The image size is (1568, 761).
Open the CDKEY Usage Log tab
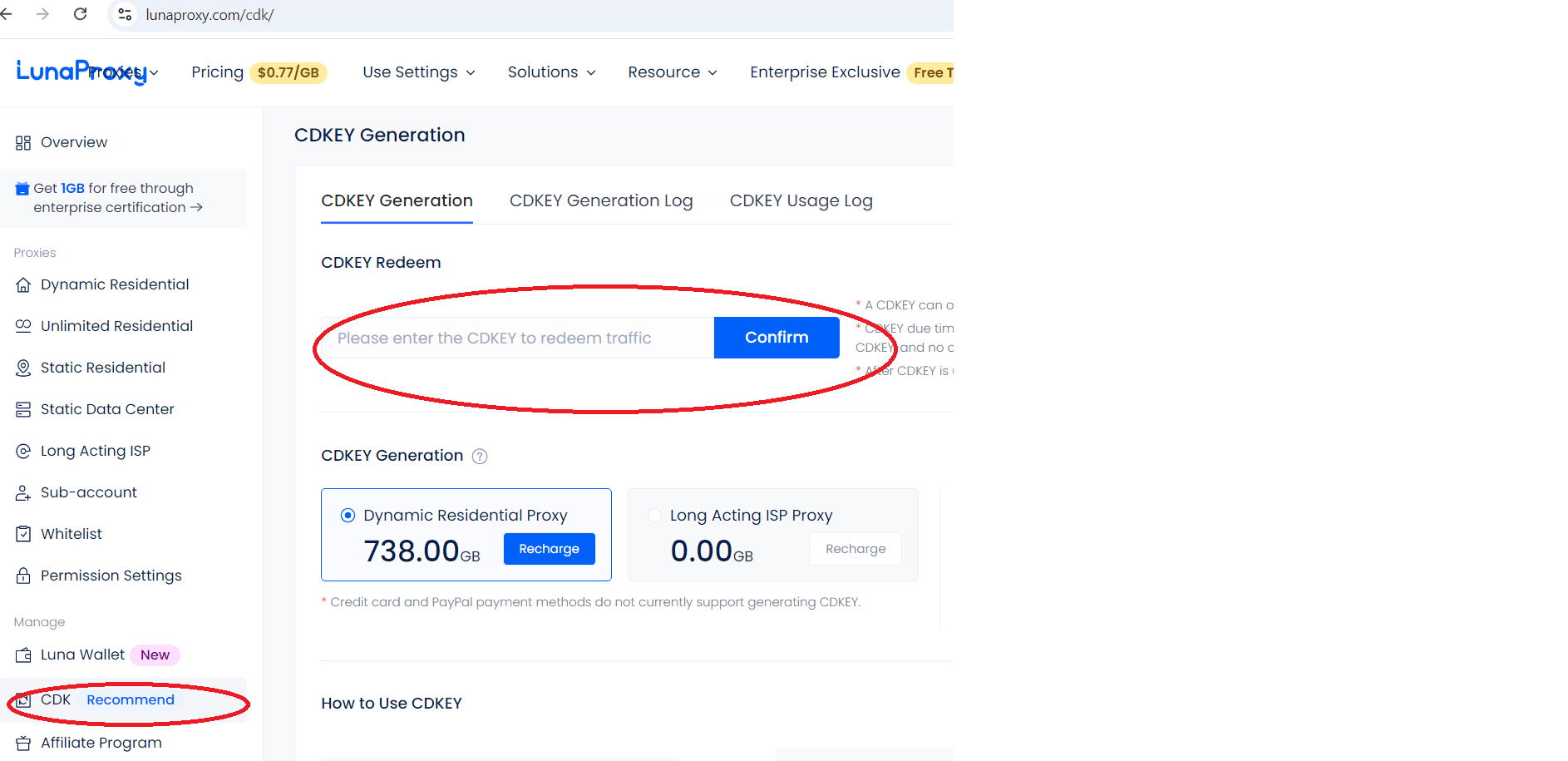pyautogui.click(x=801, y=201)
